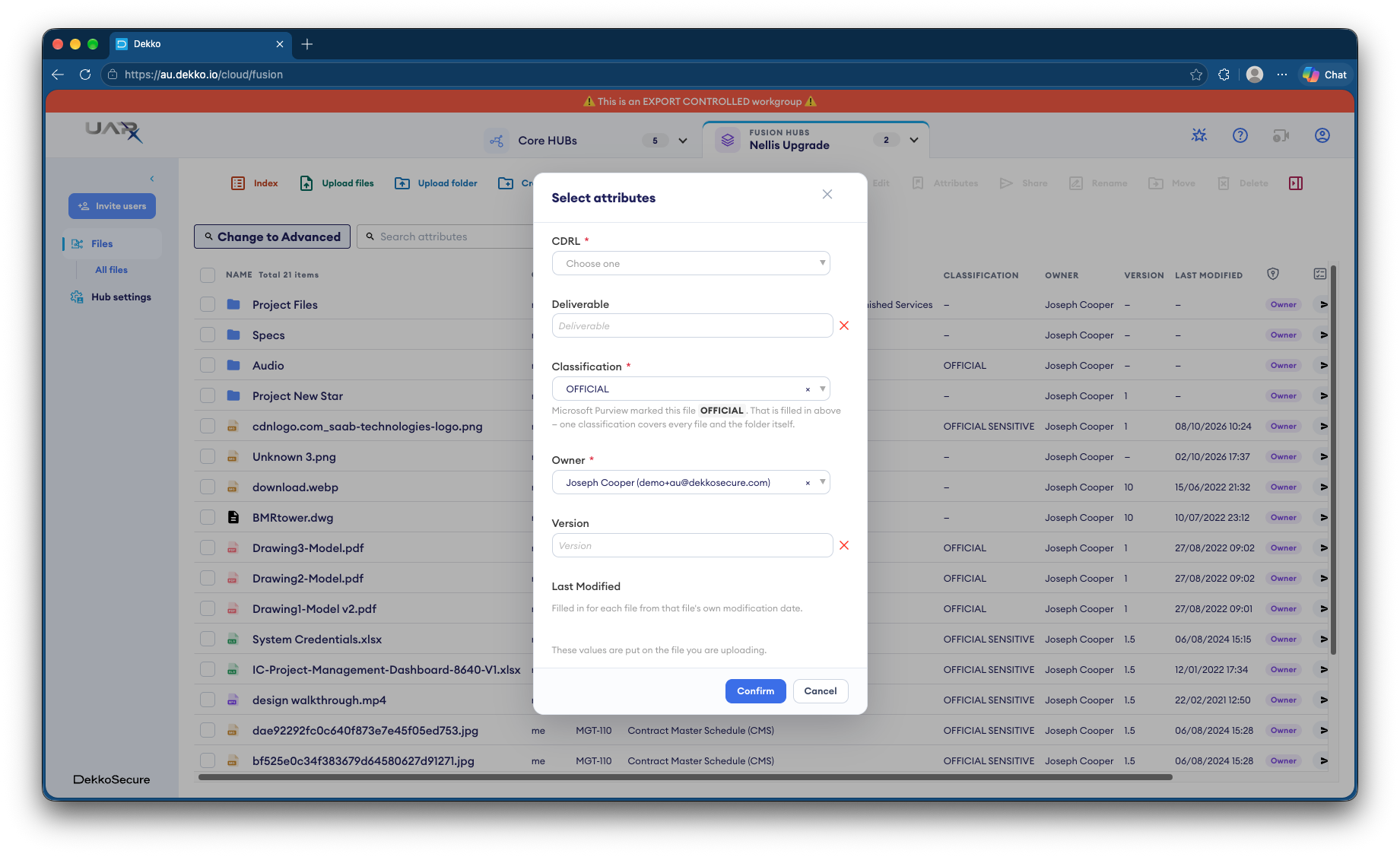Click the horizontal scrollbar under file list
Viewport: 1400px width, 857px height.
[684, 777]
